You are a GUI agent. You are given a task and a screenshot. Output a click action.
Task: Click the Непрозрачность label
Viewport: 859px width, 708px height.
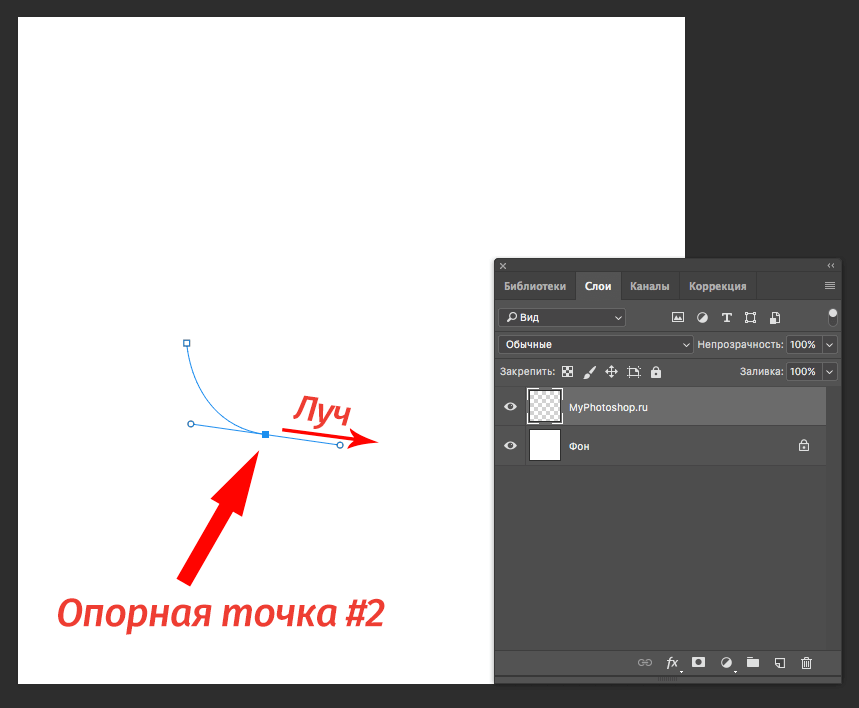(740, 344)
